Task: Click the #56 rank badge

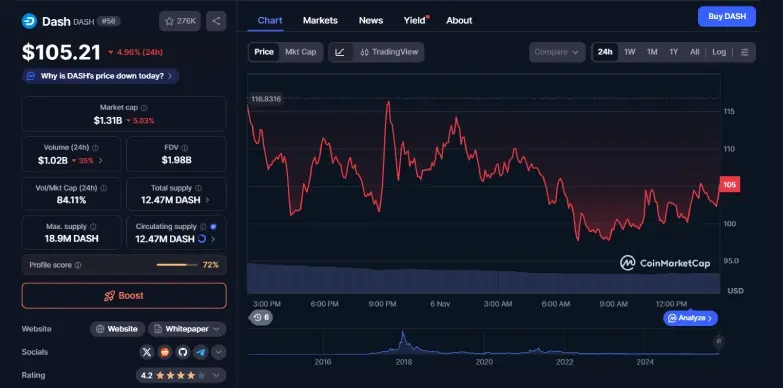Action: coord(108,21)
